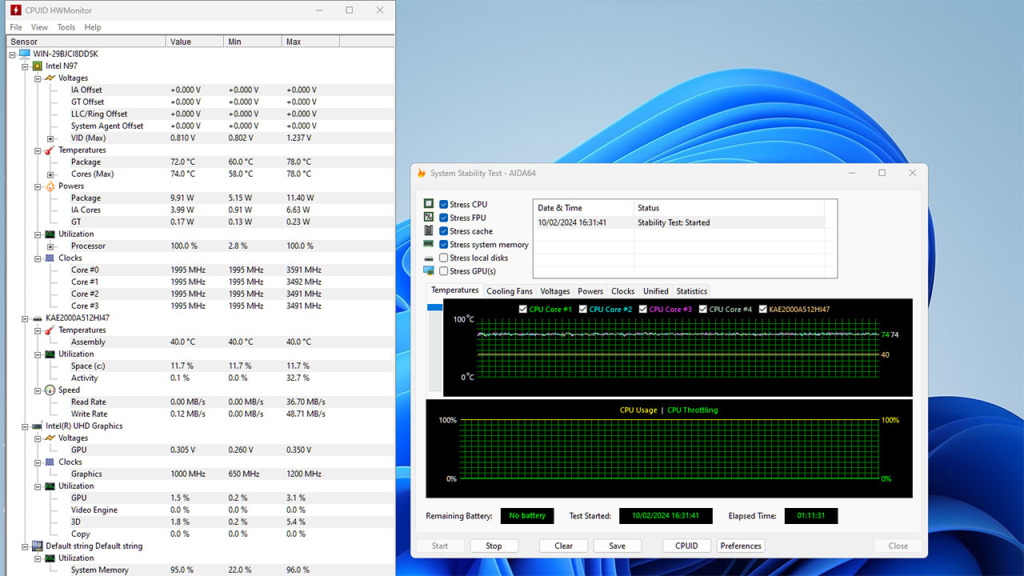Click the CPU icon left of Stress CPU
The width and height of the screenshot is (1024, 576).
click(428, 204)
